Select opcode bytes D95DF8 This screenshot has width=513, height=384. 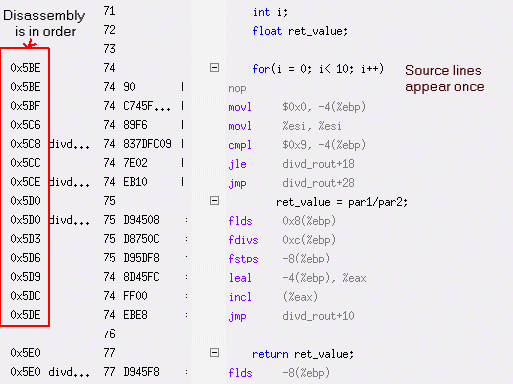pyautogui.click(x=141, y=258)
